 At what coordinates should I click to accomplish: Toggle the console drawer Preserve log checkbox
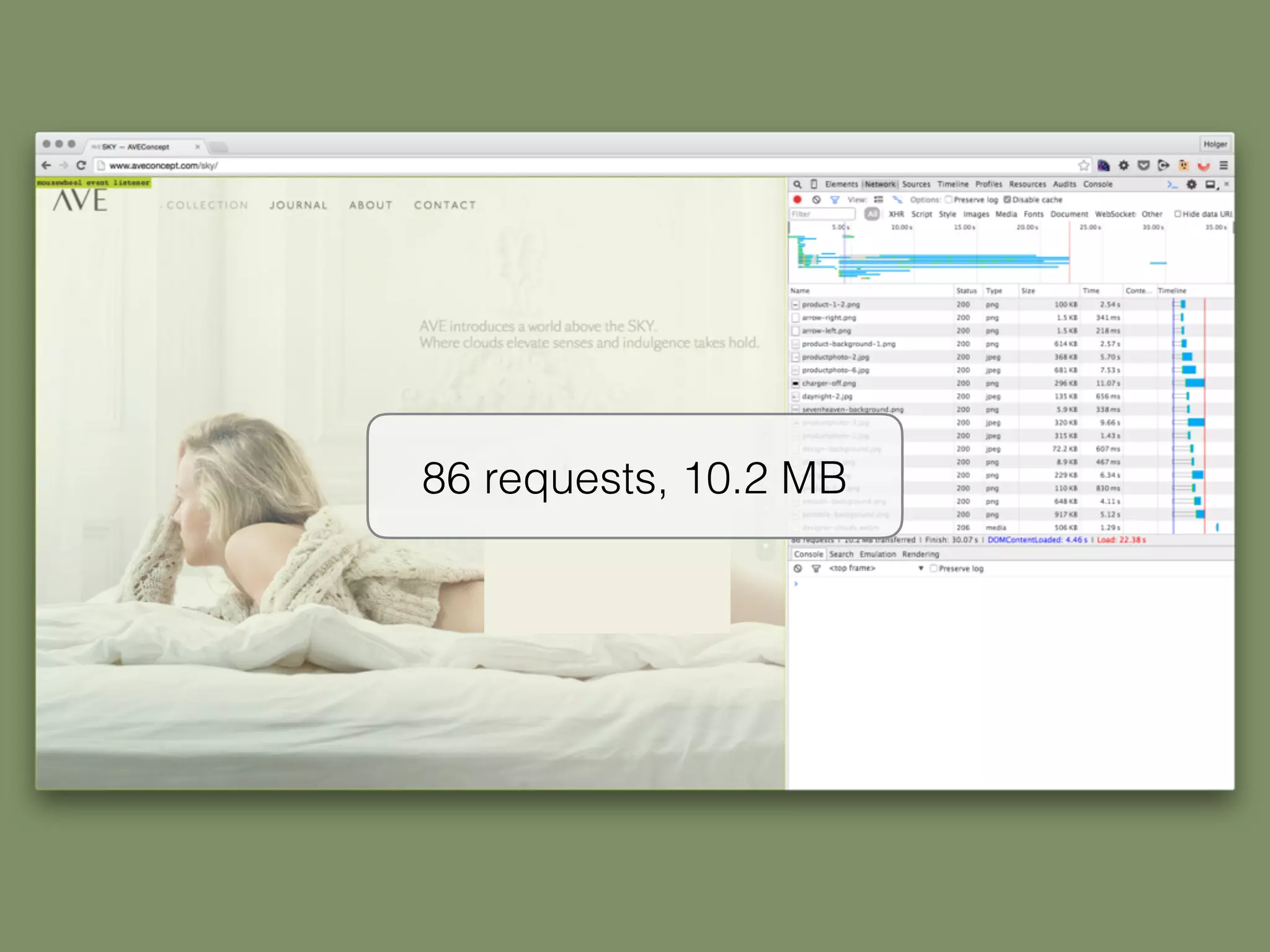(x=933, y=568)
